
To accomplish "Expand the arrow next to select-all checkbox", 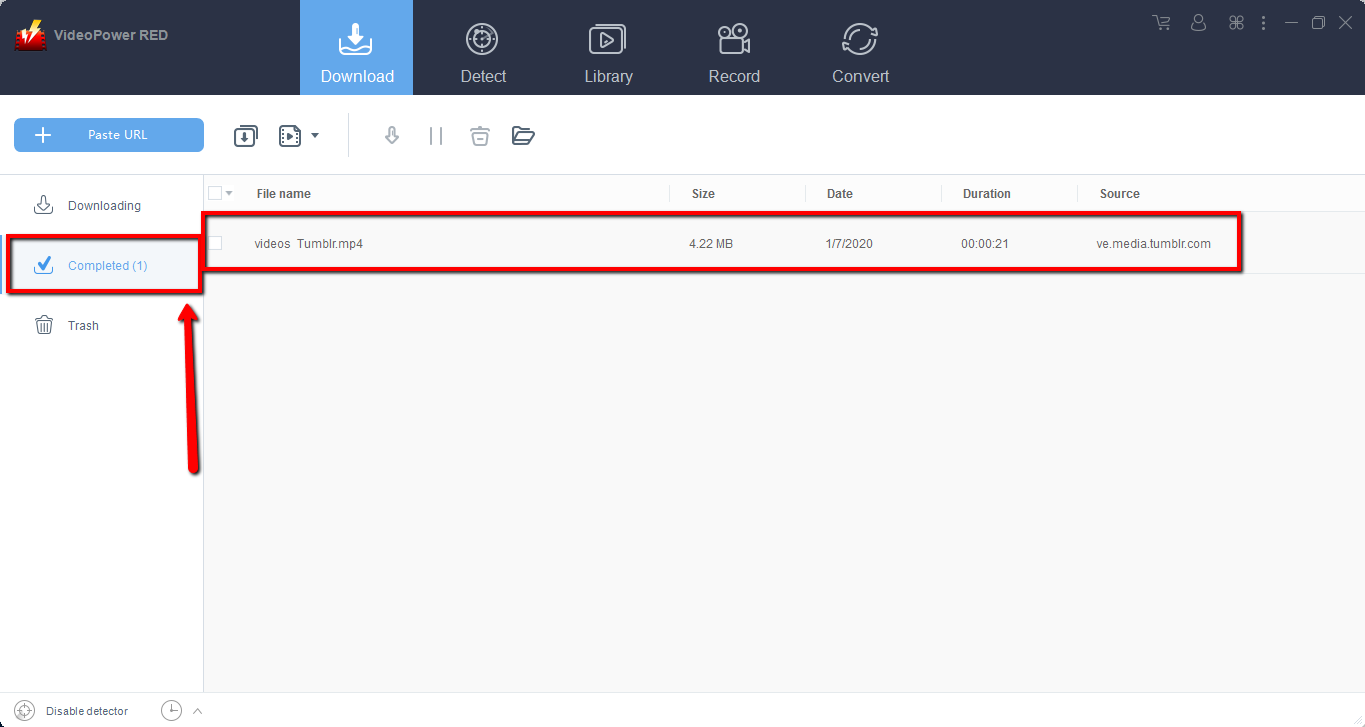I will tap(229, 193).
